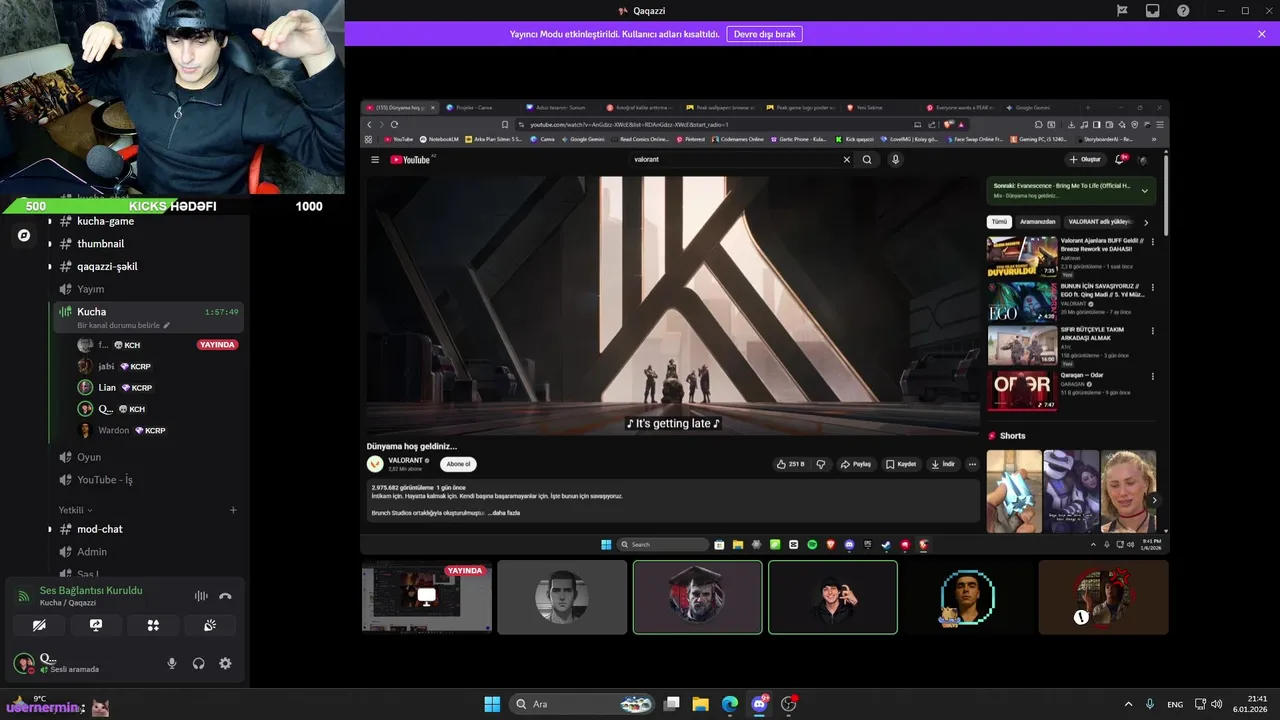
Task: Add channel with plus beside Yetkili
Action: [x=233, y=510]
